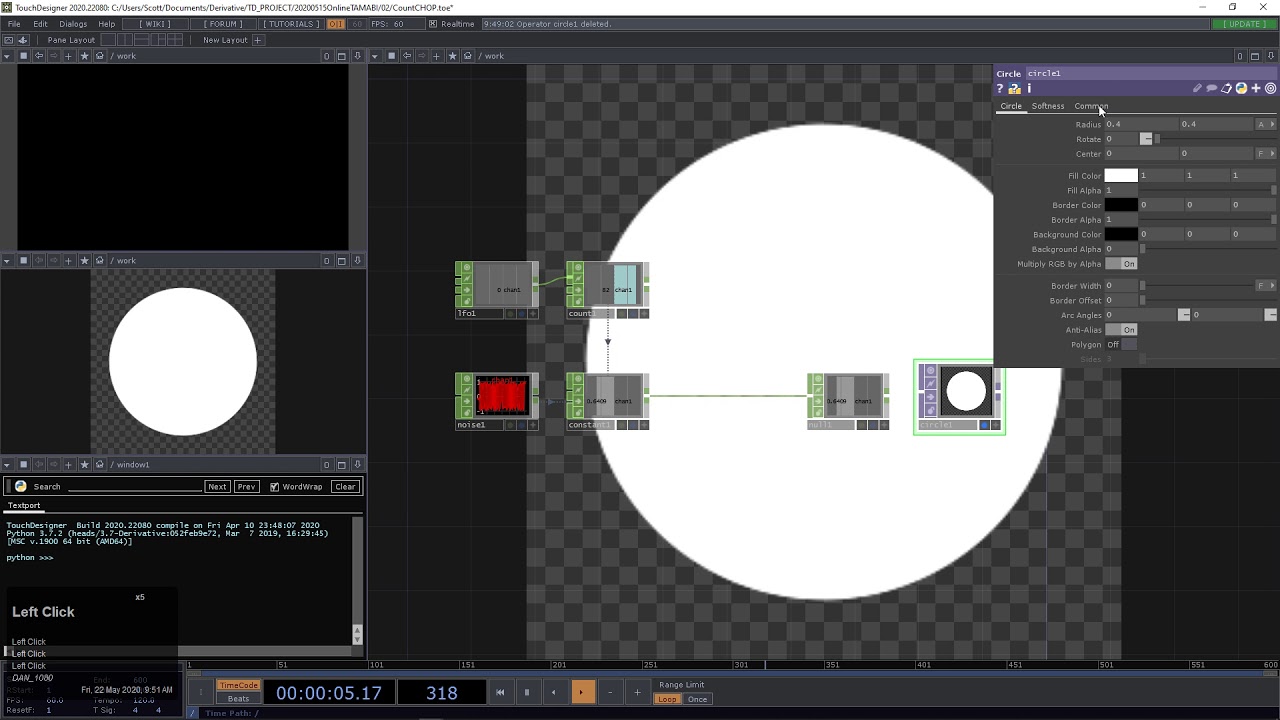Switch to Common parameter tab
The width and height of the screenshot is (1280, 720).
tap(1091, 106)
